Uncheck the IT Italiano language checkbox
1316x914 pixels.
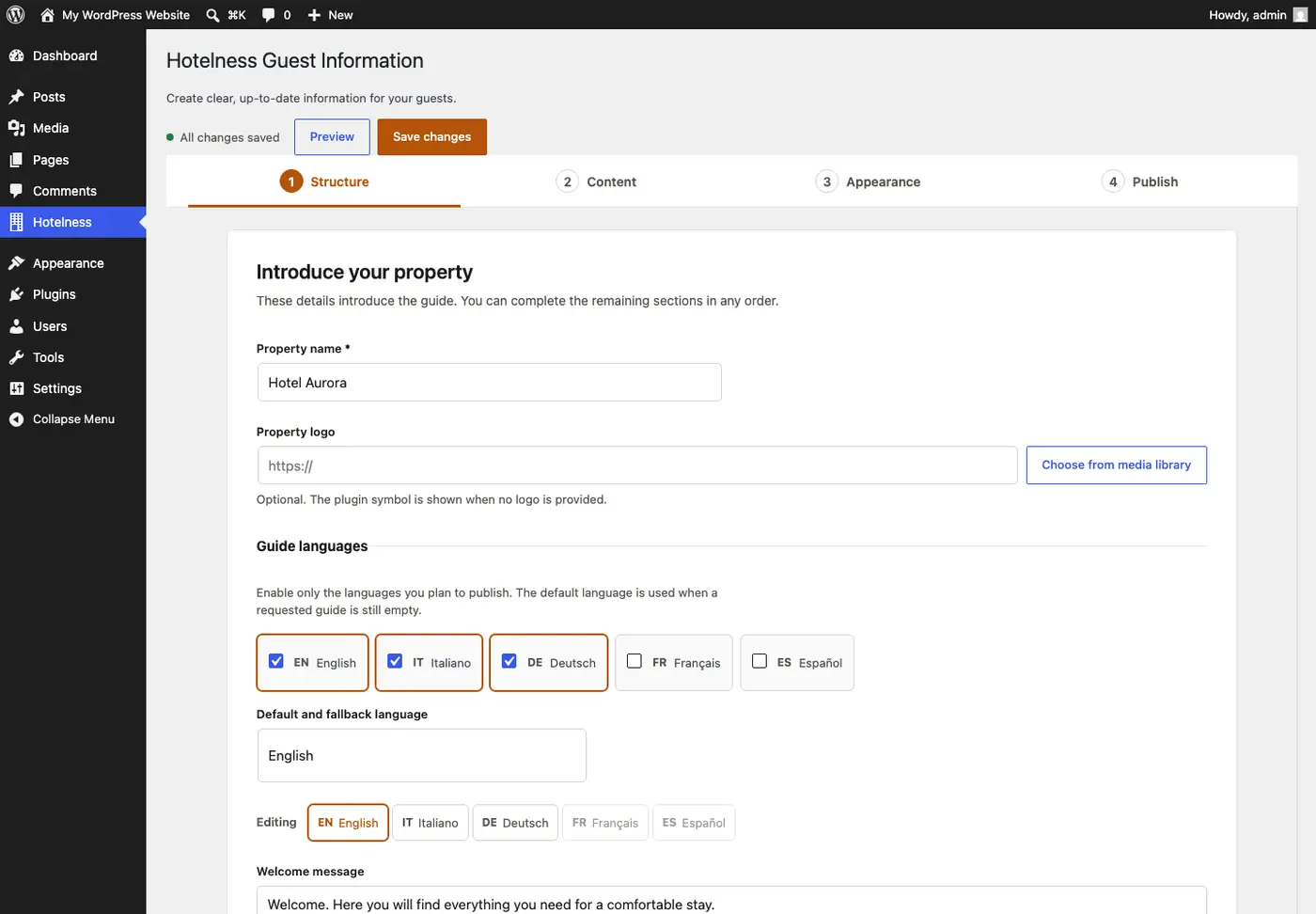pos(395,661)
